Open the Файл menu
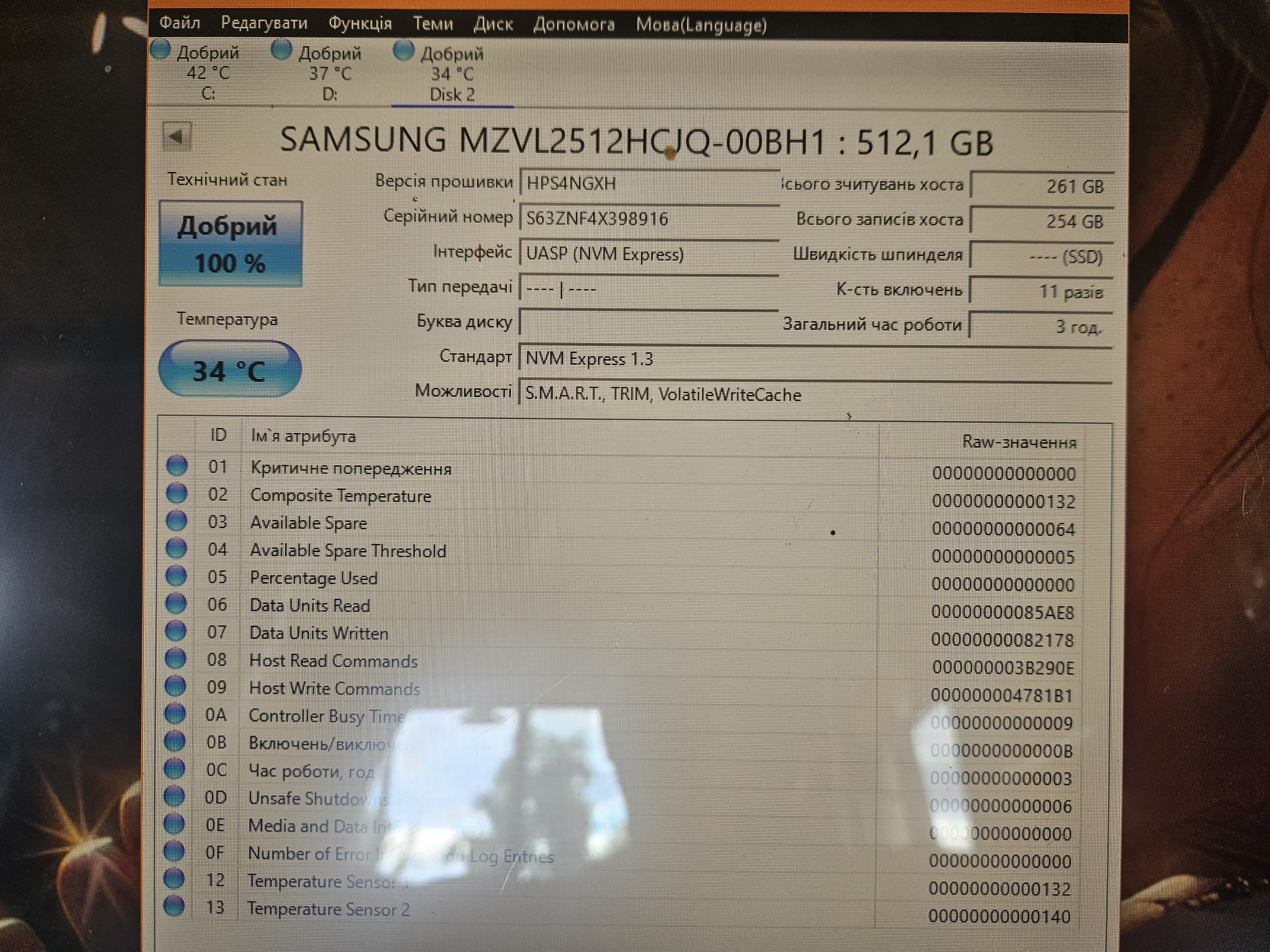The height and width of the screenshot is (952, 1270). pyautogui.click(x=180, y=23)
